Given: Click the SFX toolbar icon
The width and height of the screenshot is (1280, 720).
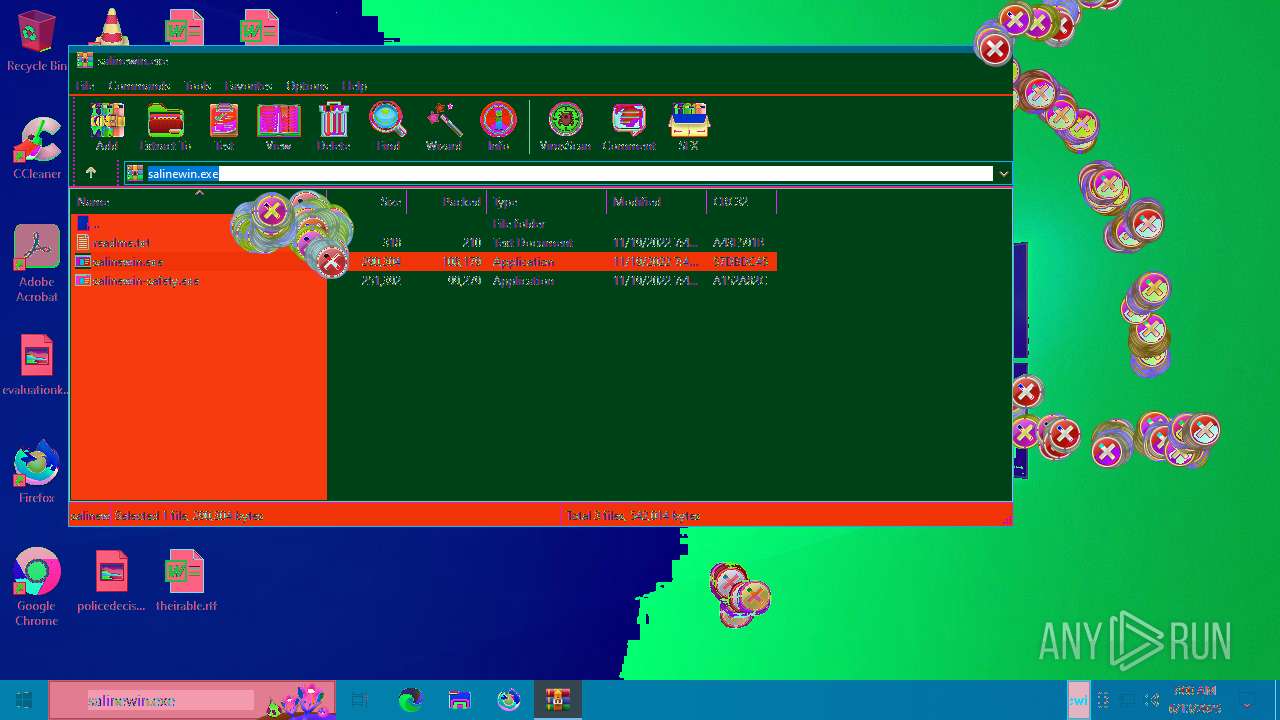Looking at the screenshot, I should 688,126.
